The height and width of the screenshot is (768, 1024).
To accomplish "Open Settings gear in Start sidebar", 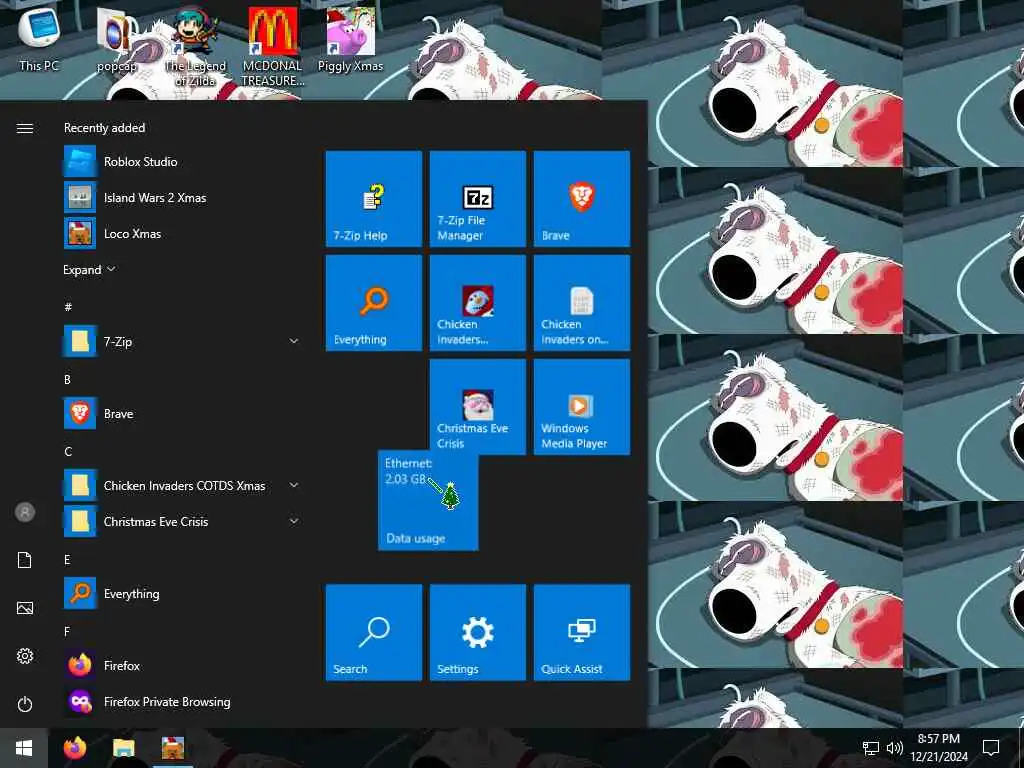I will point(25,656).
